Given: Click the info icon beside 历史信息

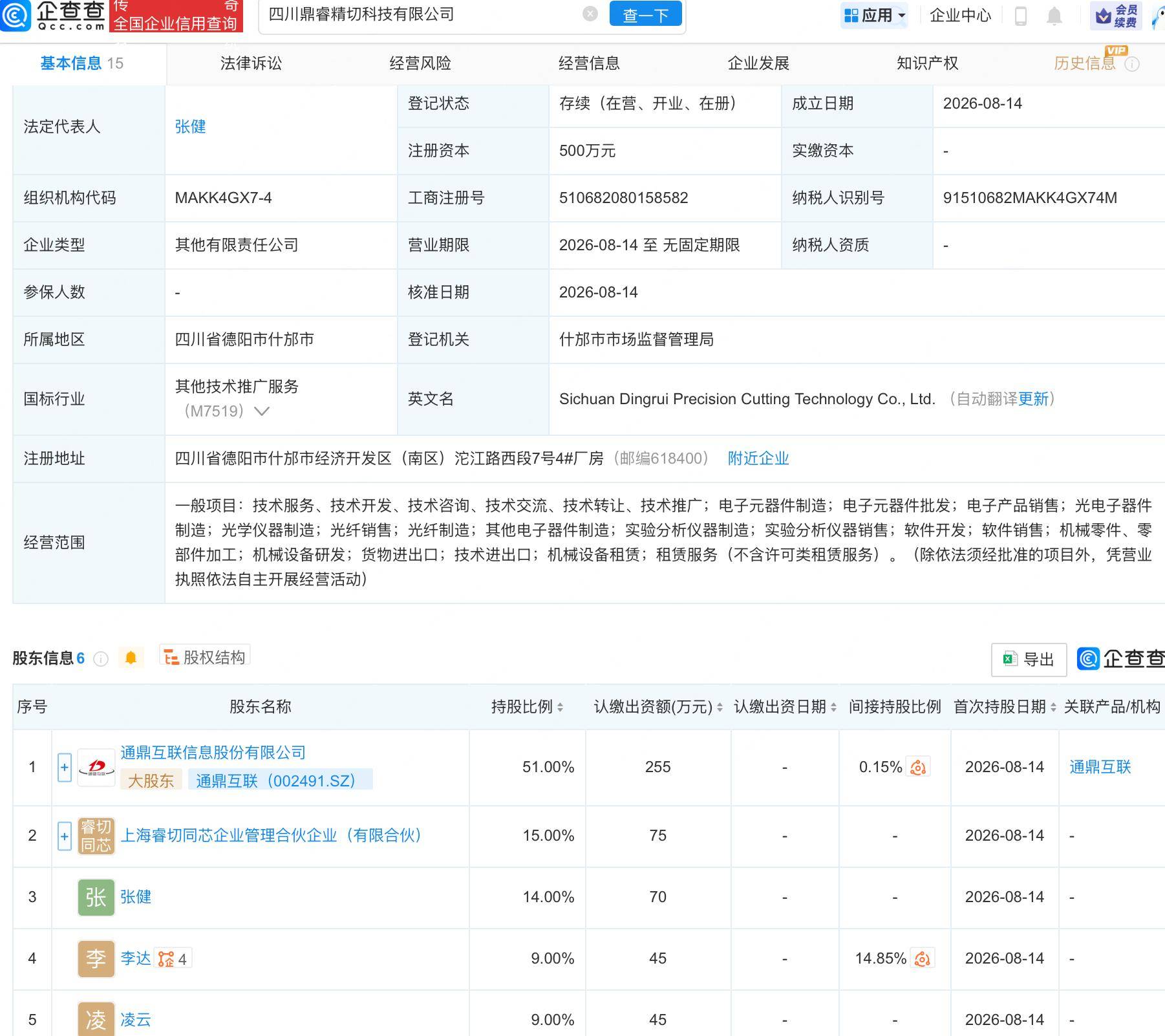Looking at the screenshot, I should (1132, 64).
